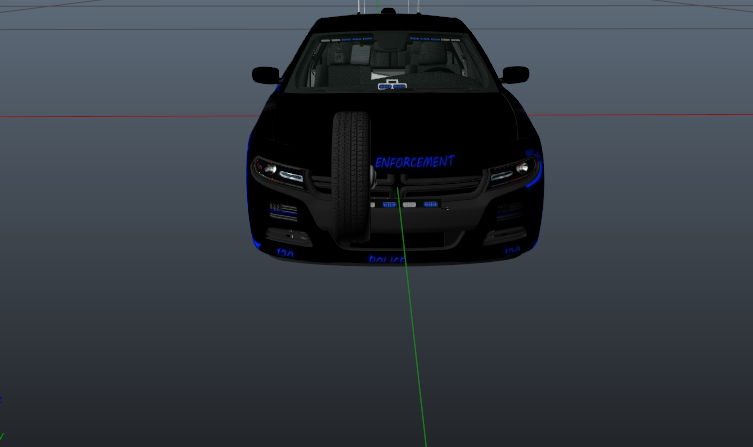This screenshot has width=753, height=447.
Task: Click the white center grille light
Action: (x=409, y=204)
